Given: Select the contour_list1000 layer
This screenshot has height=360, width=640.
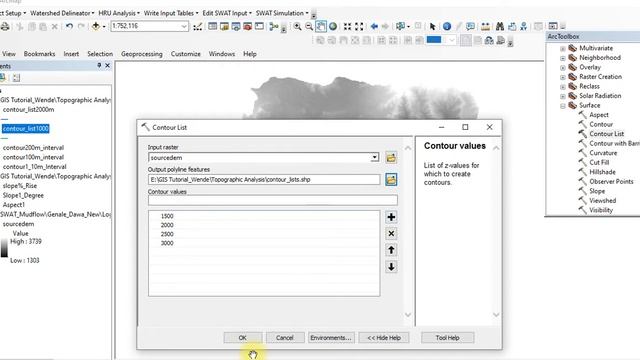Looking at the screenshot, I should [25, 129].
